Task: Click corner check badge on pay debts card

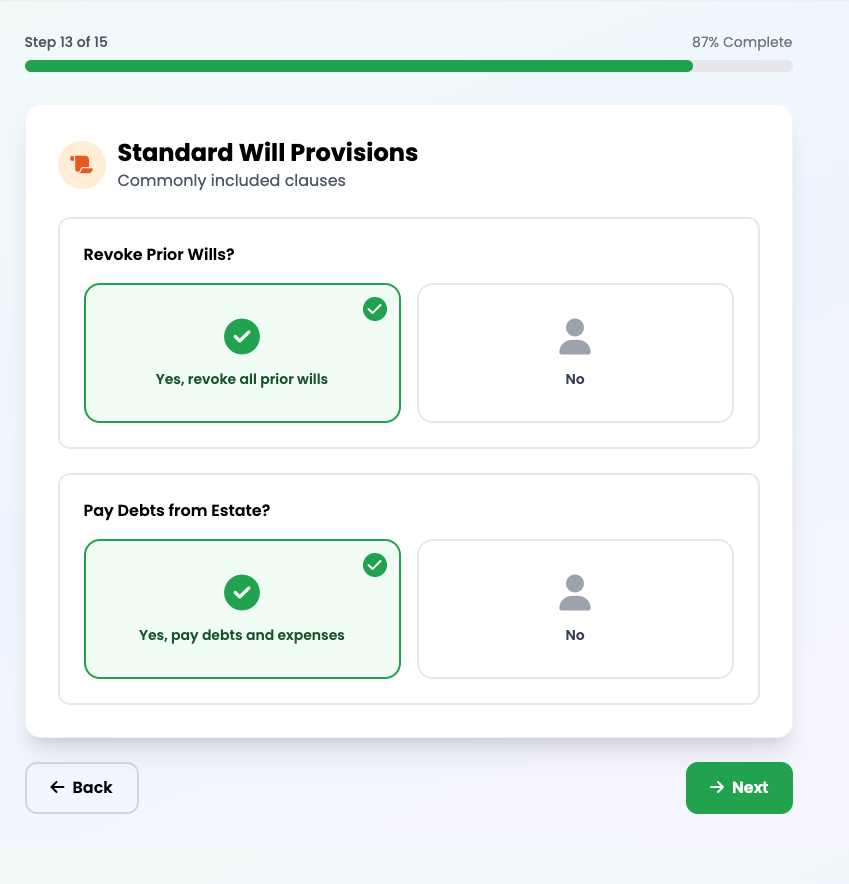Action: 375,565
